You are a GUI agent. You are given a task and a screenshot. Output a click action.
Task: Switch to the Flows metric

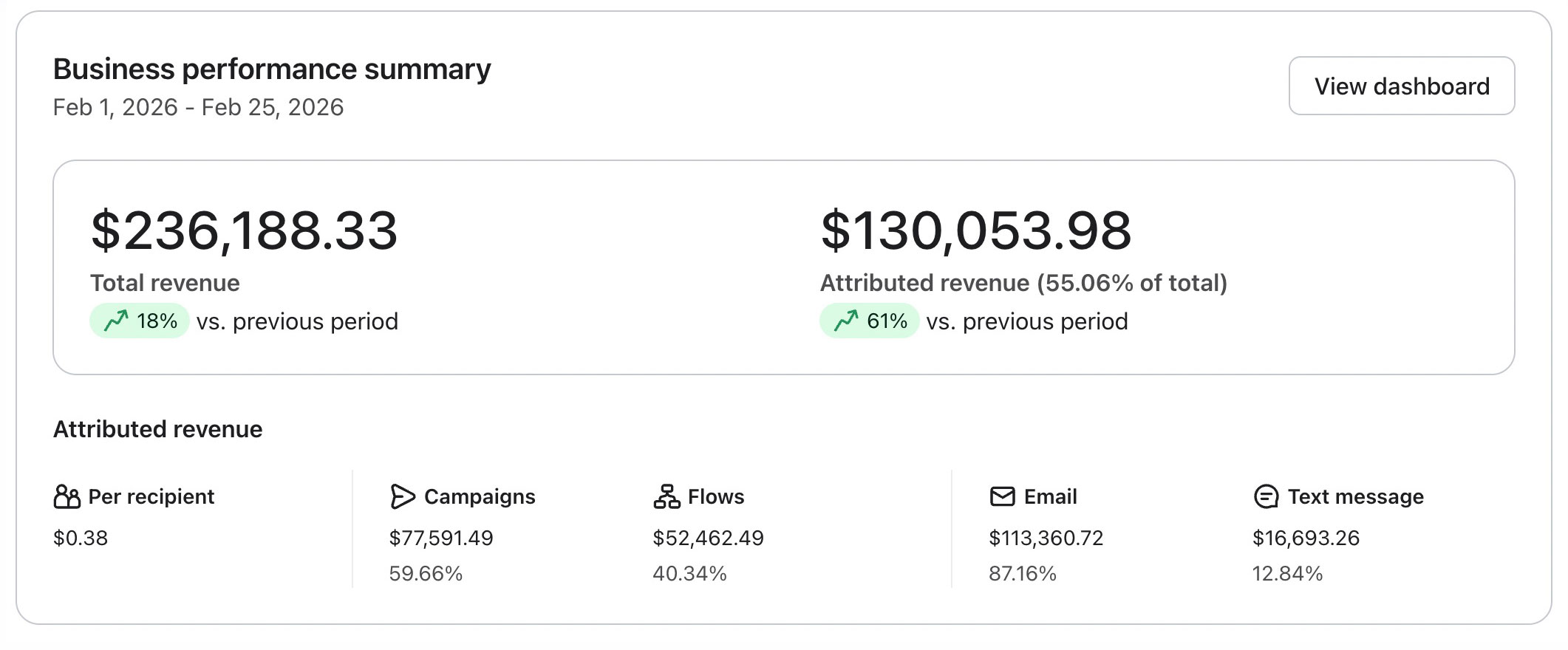715,496
